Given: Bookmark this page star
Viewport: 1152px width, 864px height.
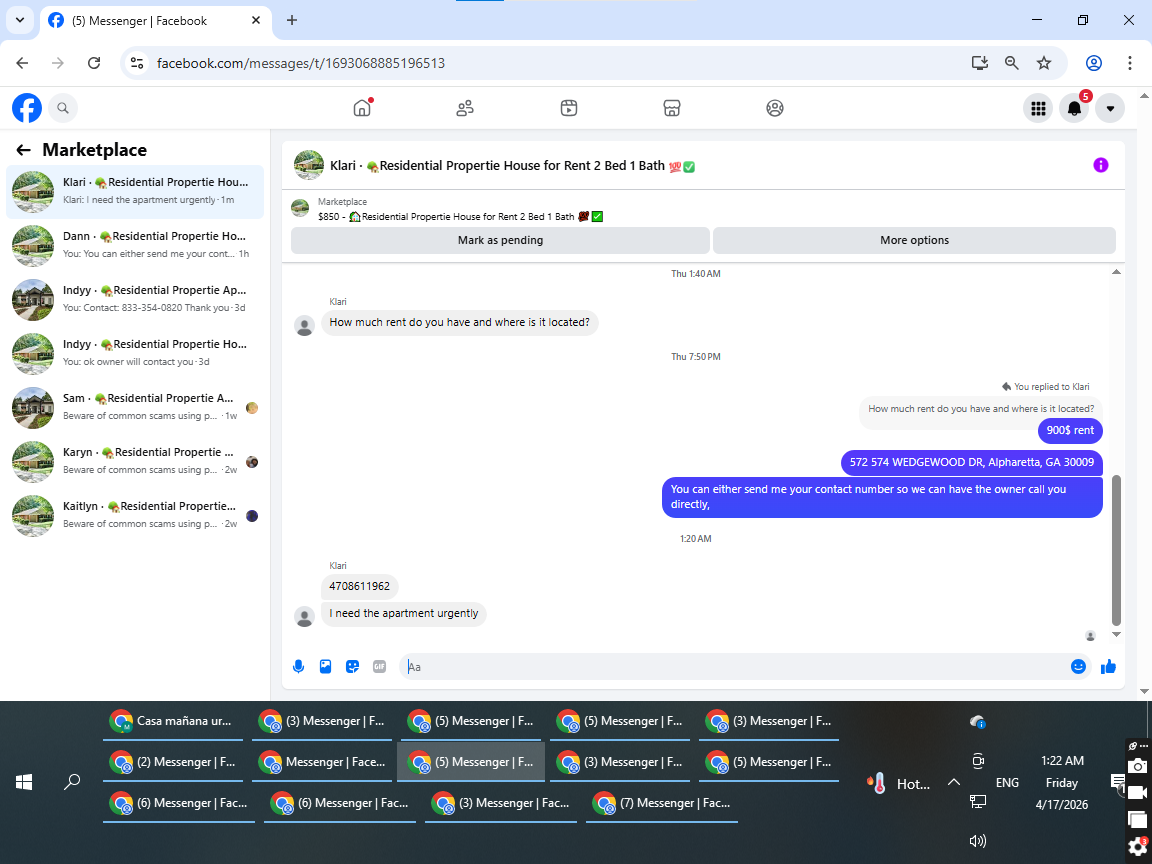Looking at the screenshot, I should pyautogui.click(x=1044, y=63).
